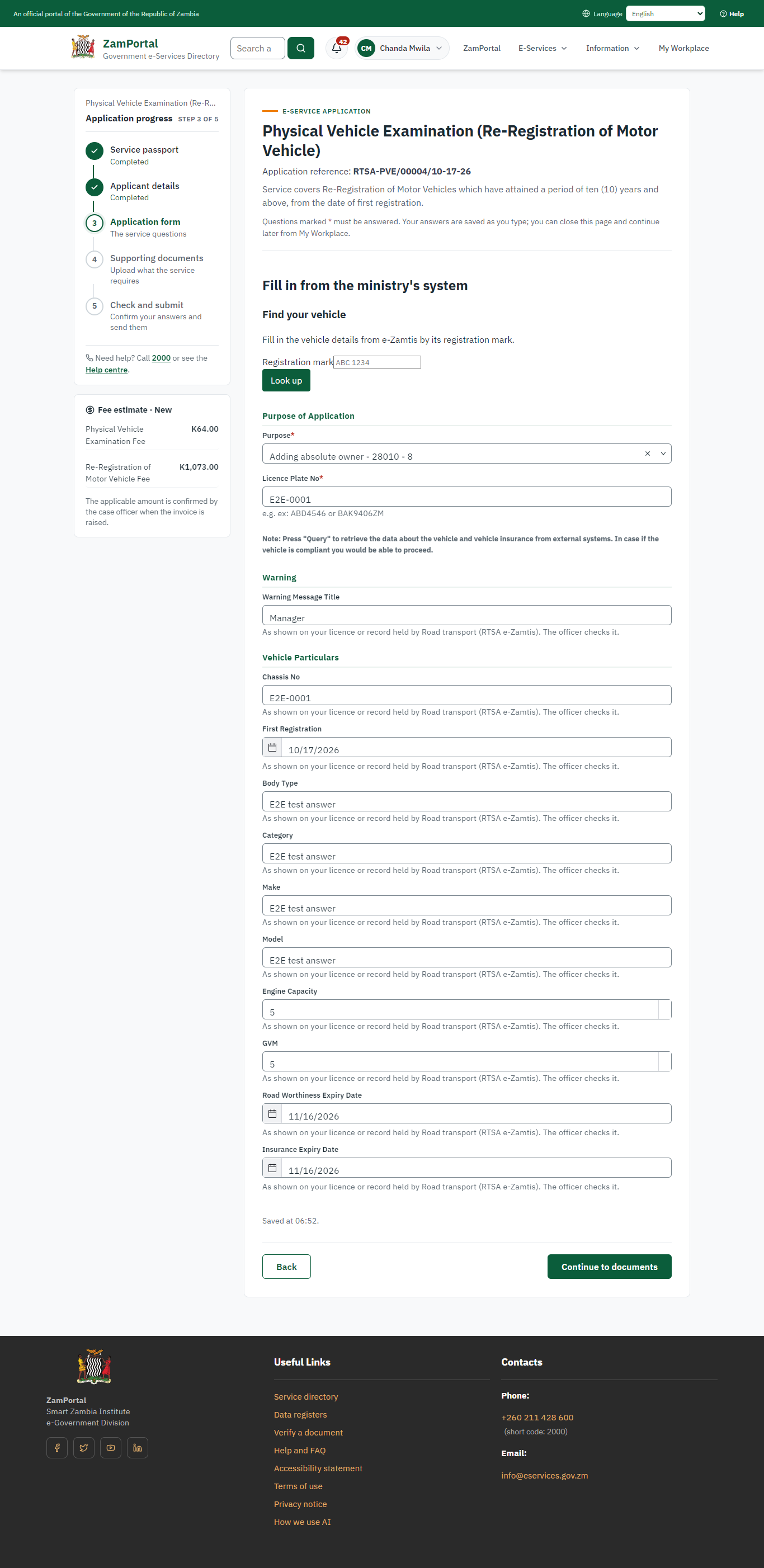Expand the Chanda Mwila account menu
Image resolution: width=764 pixels, height=1568 pixels.
(402, 48)
